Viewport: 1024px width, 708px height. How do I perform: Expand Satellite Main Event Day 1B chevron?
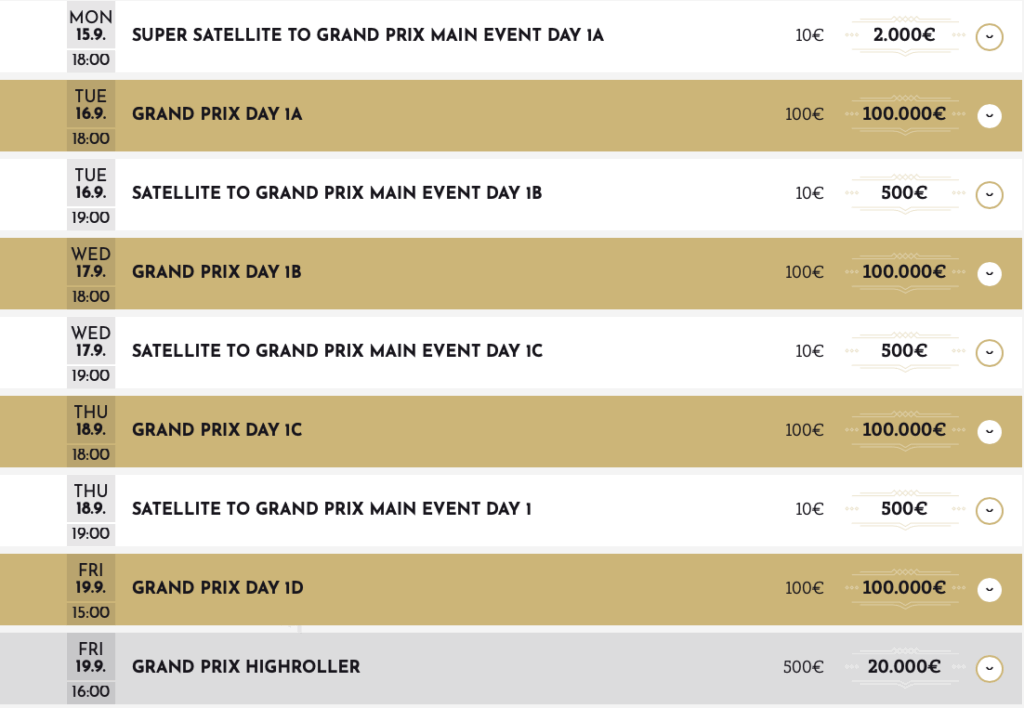[989, 194]
